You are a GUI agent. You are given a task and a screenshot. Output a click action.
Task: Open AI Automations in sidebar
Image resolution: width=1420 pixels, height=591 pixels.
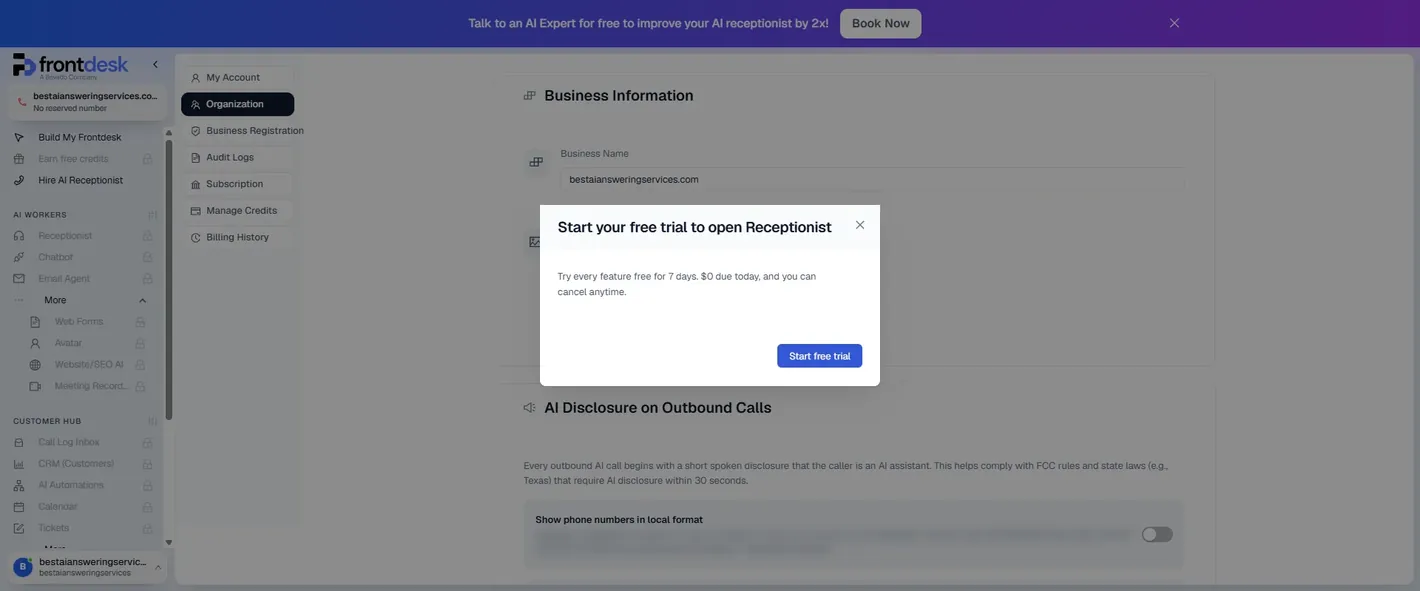point(71,485)
